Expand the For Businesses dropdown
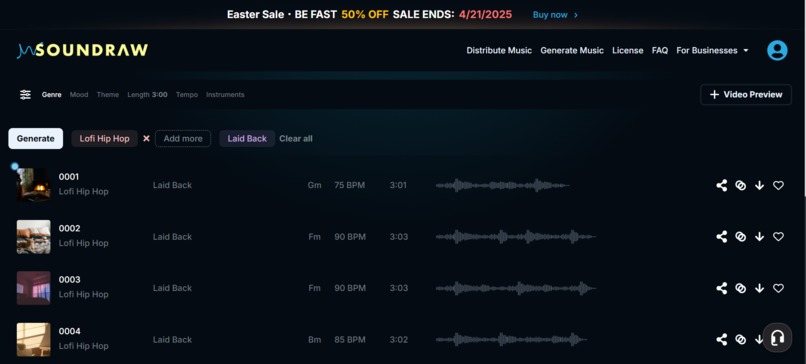 (712, 50)
